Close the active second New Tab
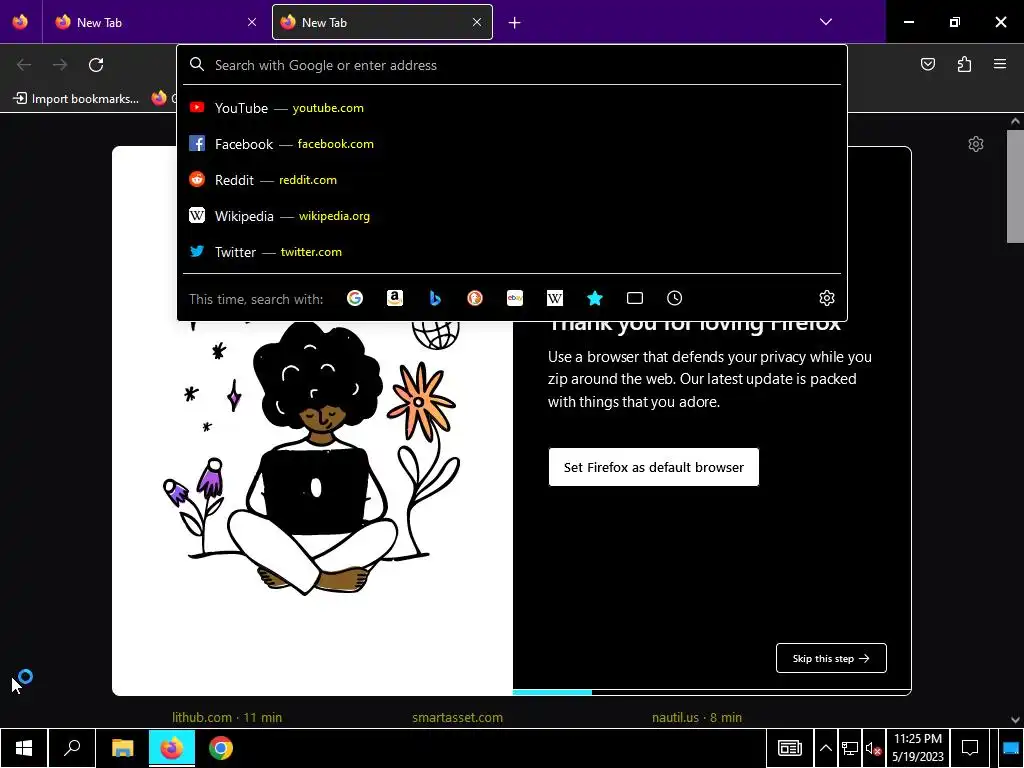Viewport: 1024px width, 768px height. 477,22
